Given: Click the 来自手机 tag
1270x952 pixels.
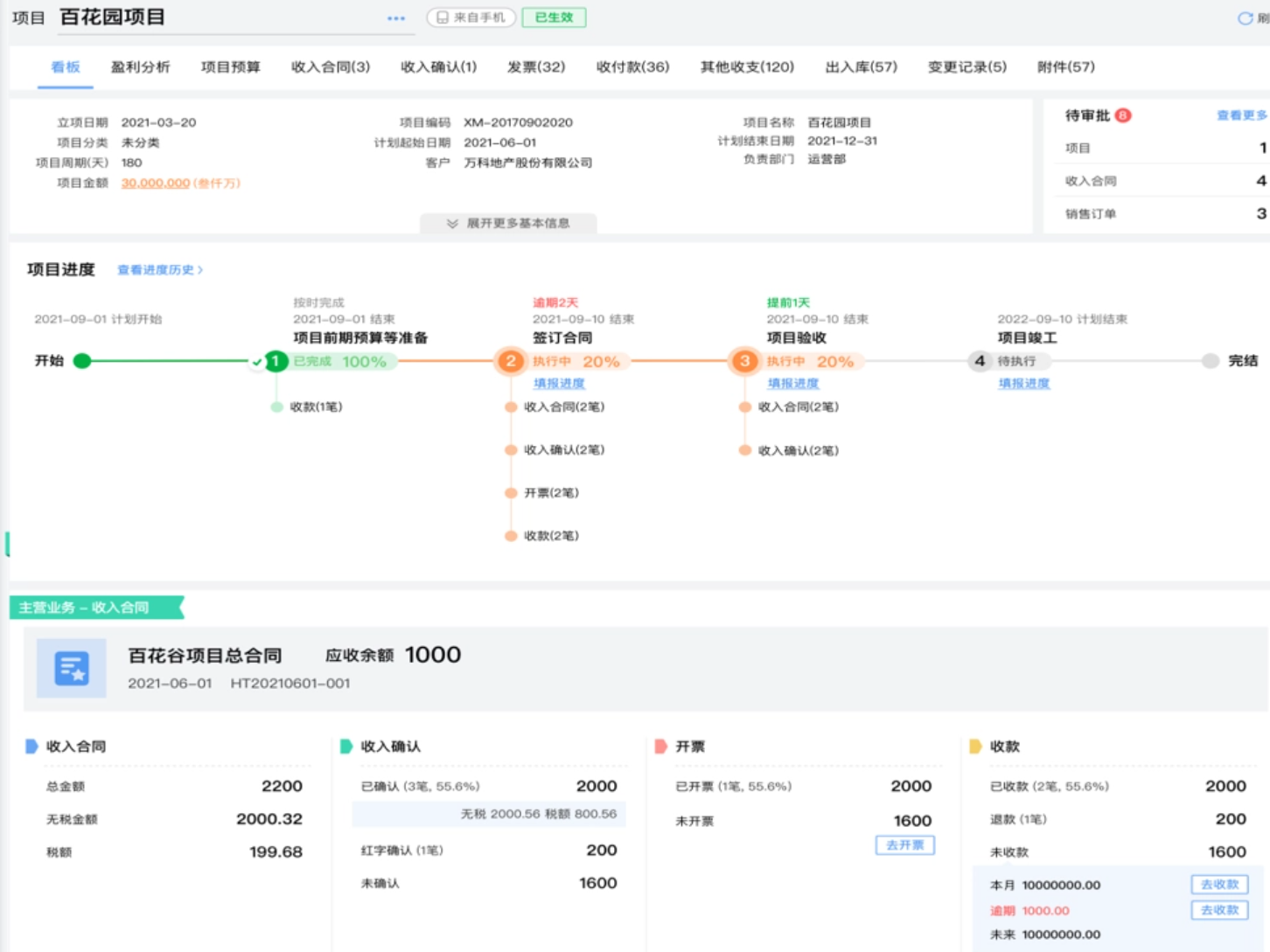Looking at the screenshot, I should [471, 17].
